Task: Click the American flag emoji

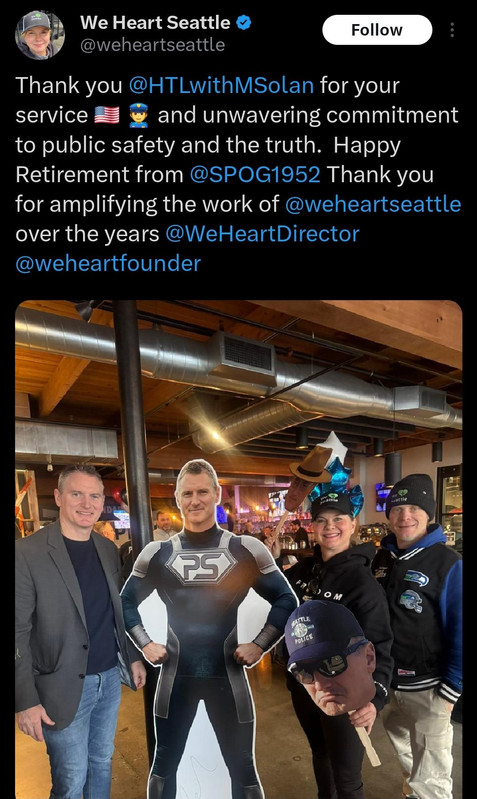Action: coord(107,115)
